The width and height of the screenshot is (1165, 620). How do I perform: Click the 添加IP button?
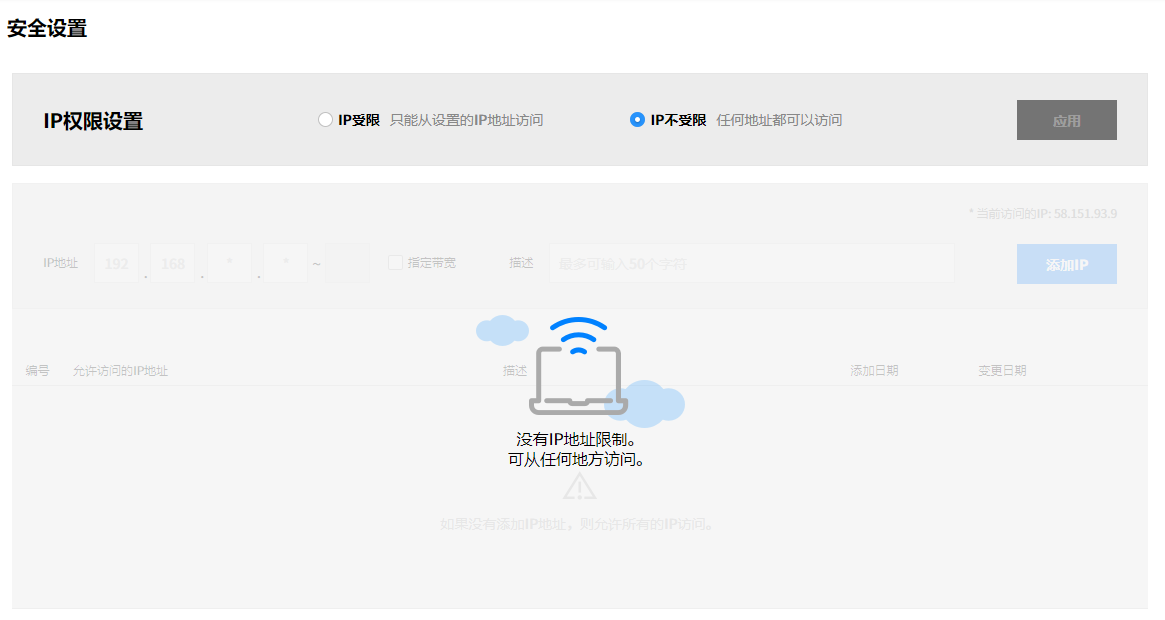point(1066,264)
